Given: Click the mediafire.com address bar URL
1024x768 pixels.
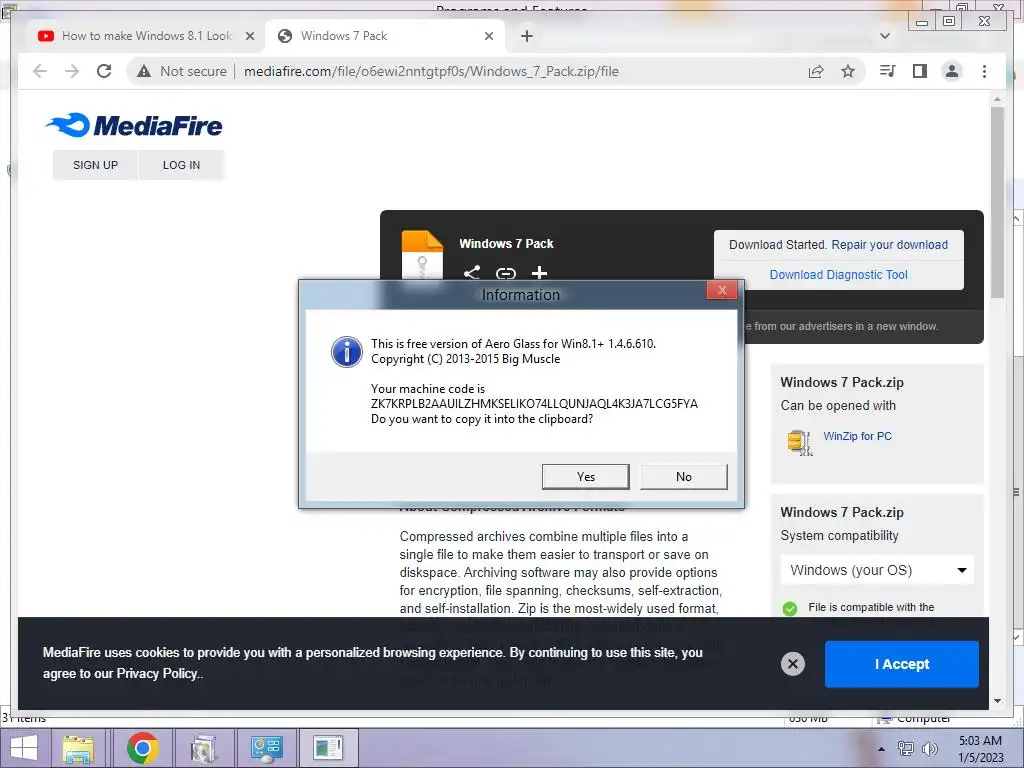Looking at the screenshot, I should click(x=431, y=71).
